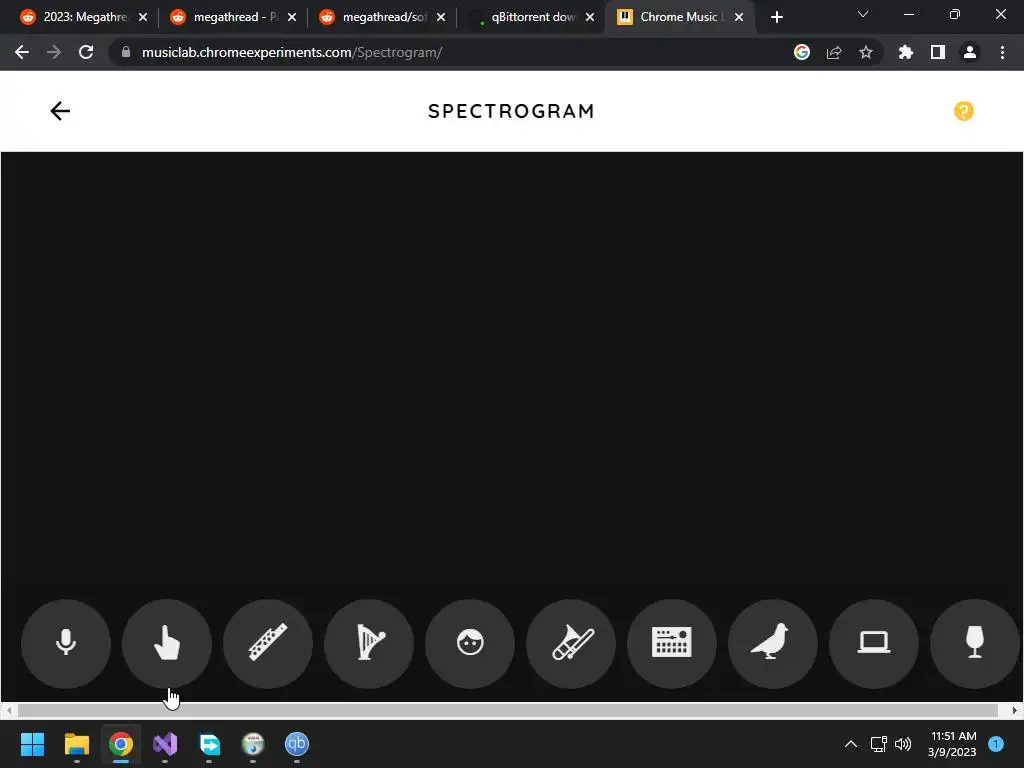Play the drum machine sample
This screenshot has width=1024, height=768.
[672, 643]
